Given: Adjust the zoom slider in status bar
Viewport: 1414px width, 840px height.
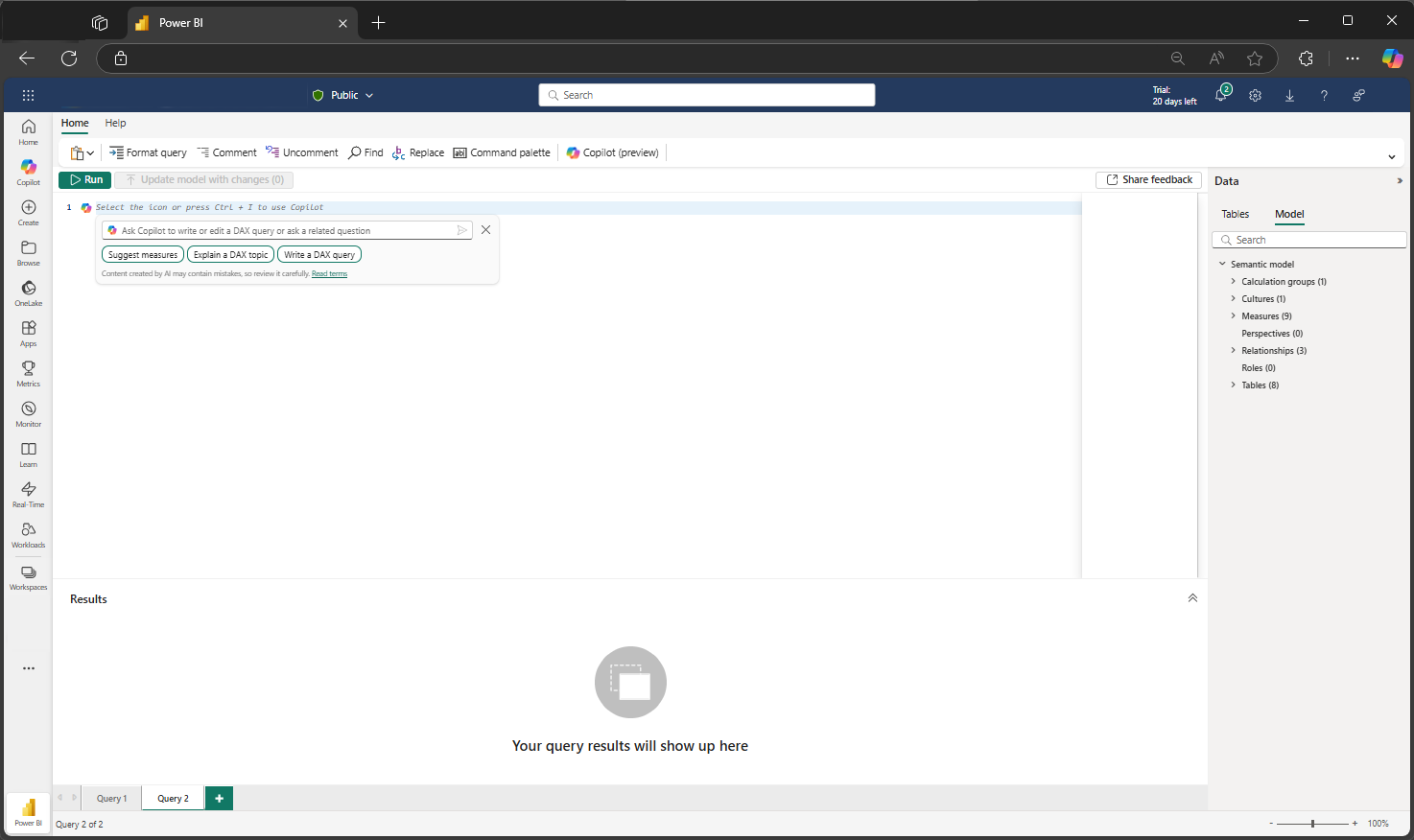Looking at the screenshot, I should (1312, 824).
